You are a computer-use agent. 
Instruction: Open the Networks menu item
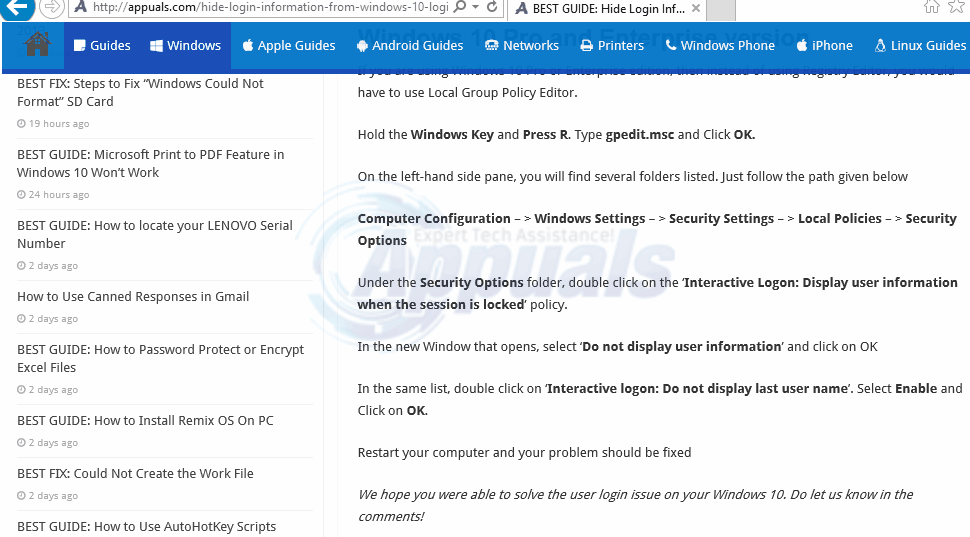(x=522, y=45)
